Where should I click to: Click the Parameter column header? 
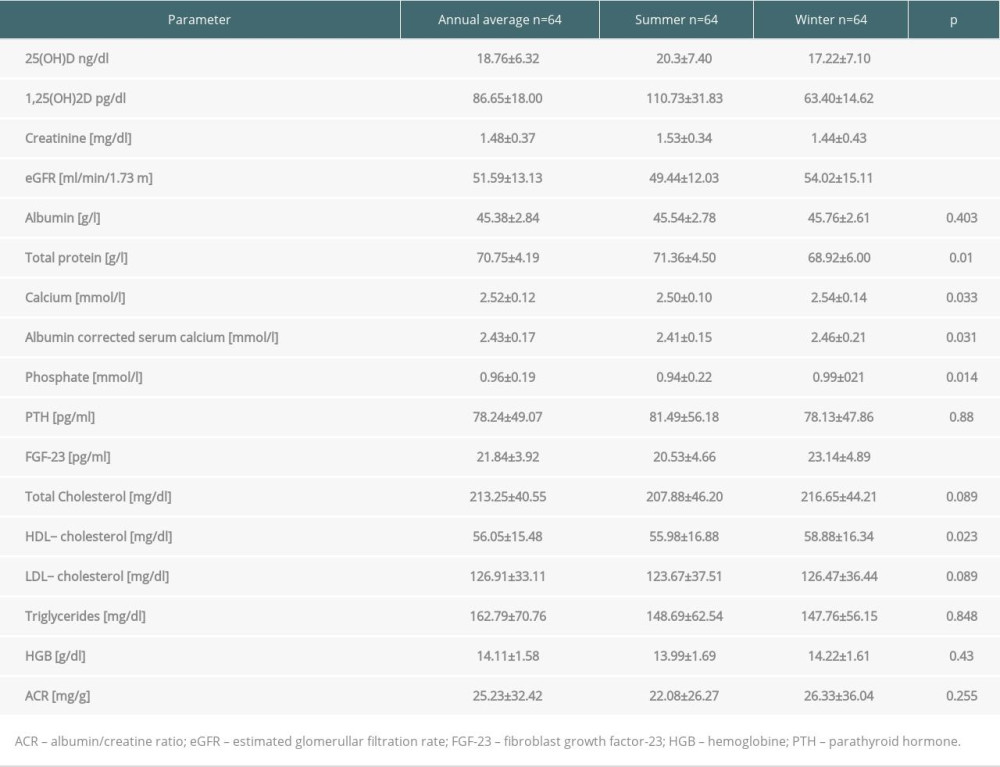199,20
